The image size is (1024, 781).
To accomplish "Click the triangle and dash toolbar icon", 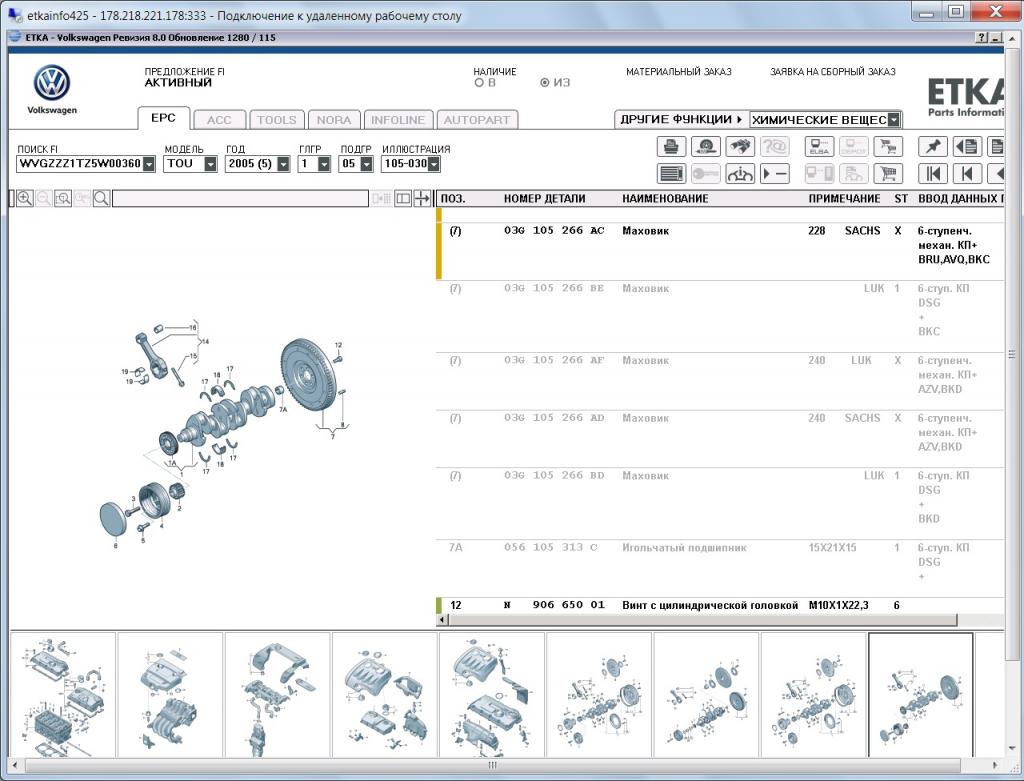I will pyautogui.click(x=775, y=174).
